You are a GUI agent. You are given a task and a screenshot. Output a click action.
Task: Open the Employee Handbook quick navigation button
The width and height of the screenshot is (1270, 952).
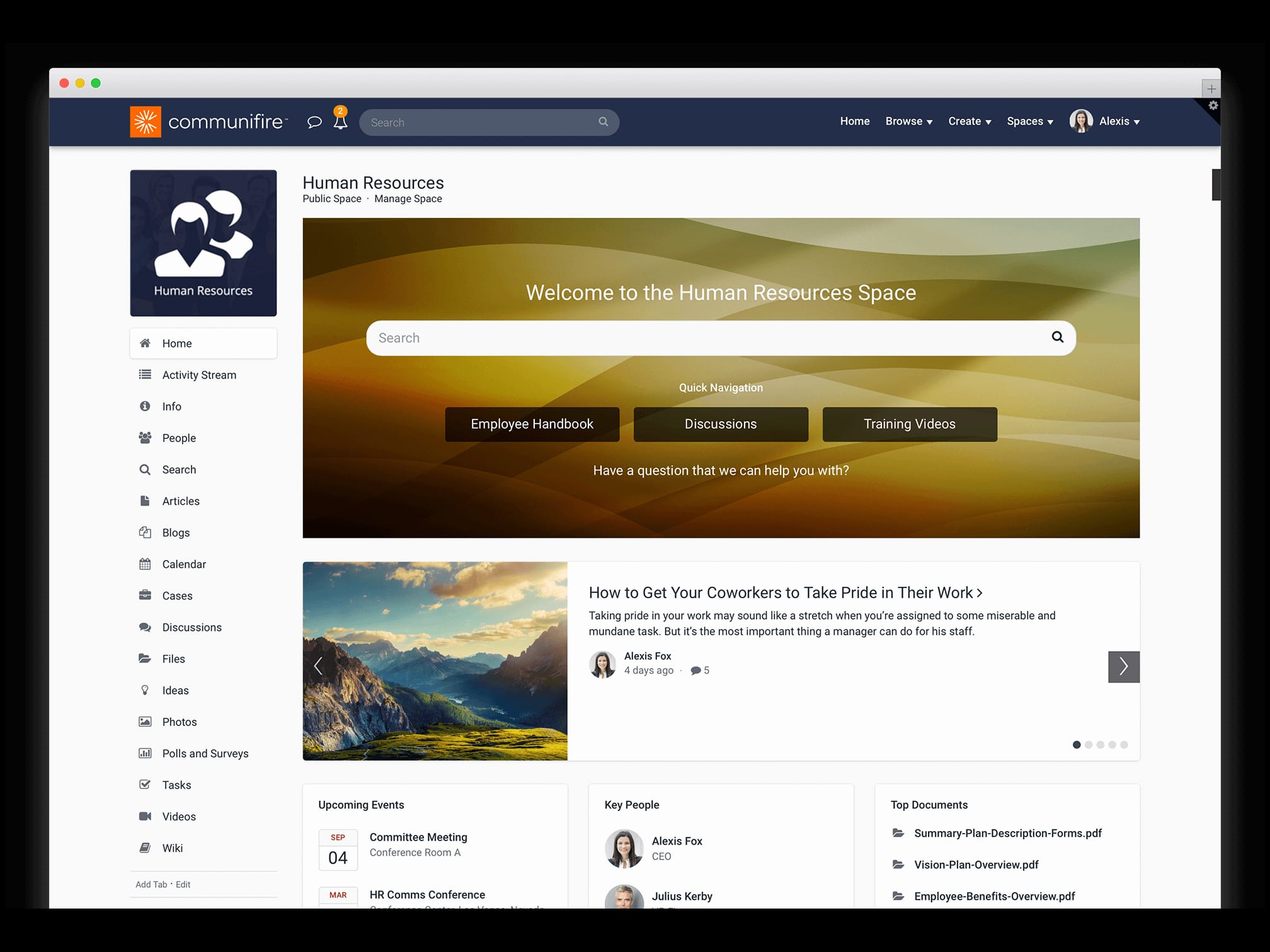point(532,424)
